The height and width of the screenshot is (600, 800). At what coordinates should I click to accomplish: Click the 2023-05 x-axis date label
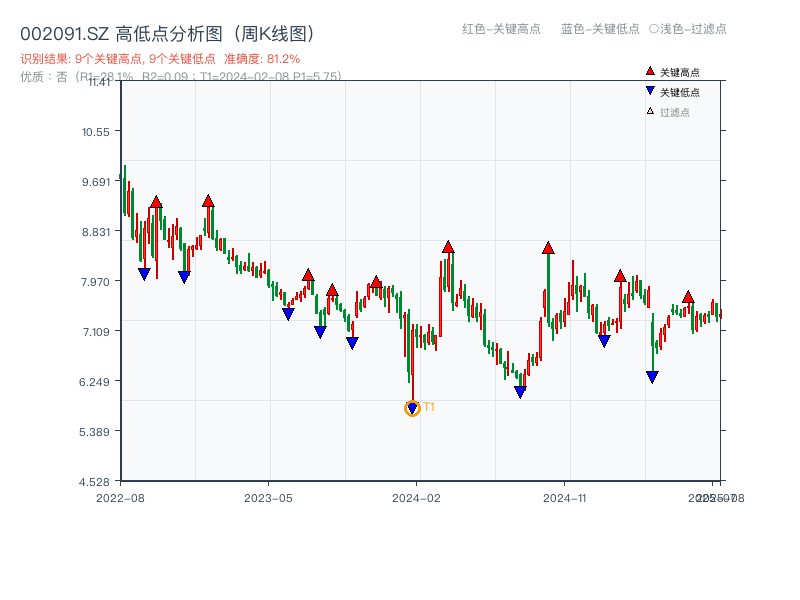(x=268, y=498)
